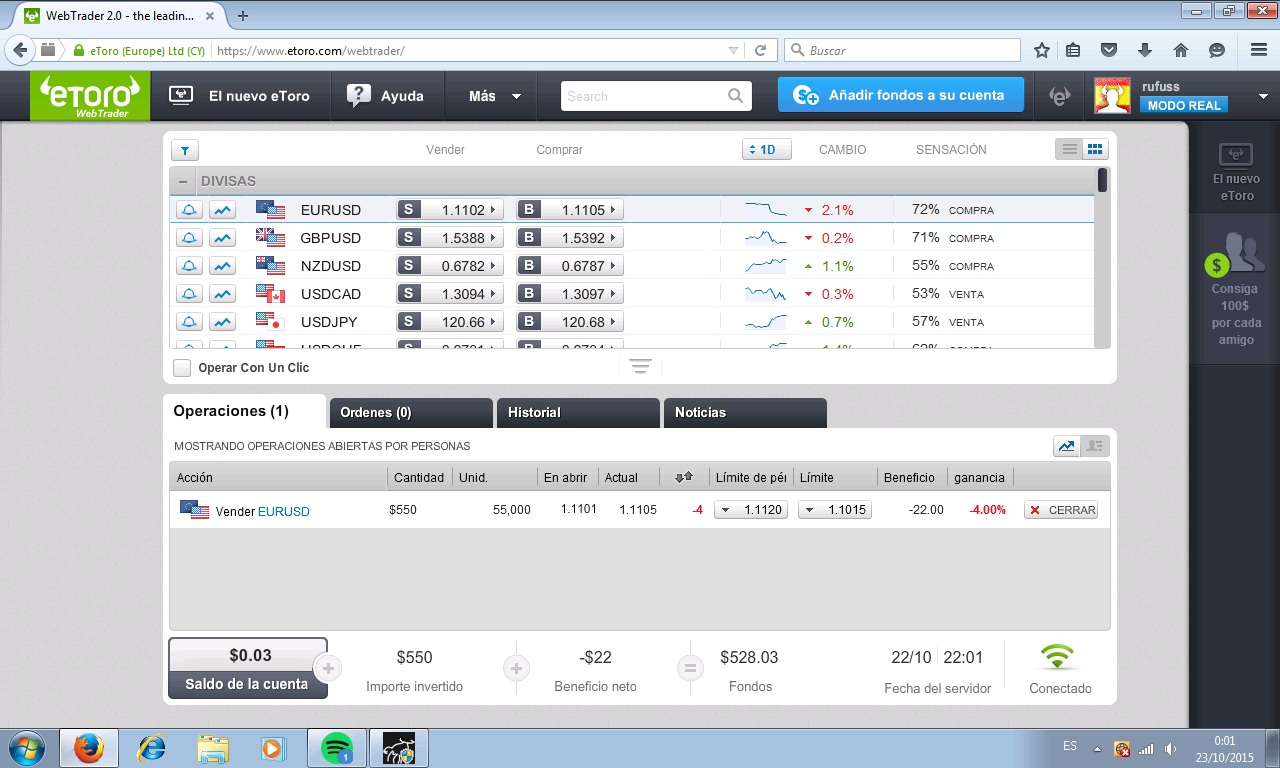The height and width of the screenshot is (768, 1280).
Task: Open the Firefox home page icon
Action: point(1181,50)
